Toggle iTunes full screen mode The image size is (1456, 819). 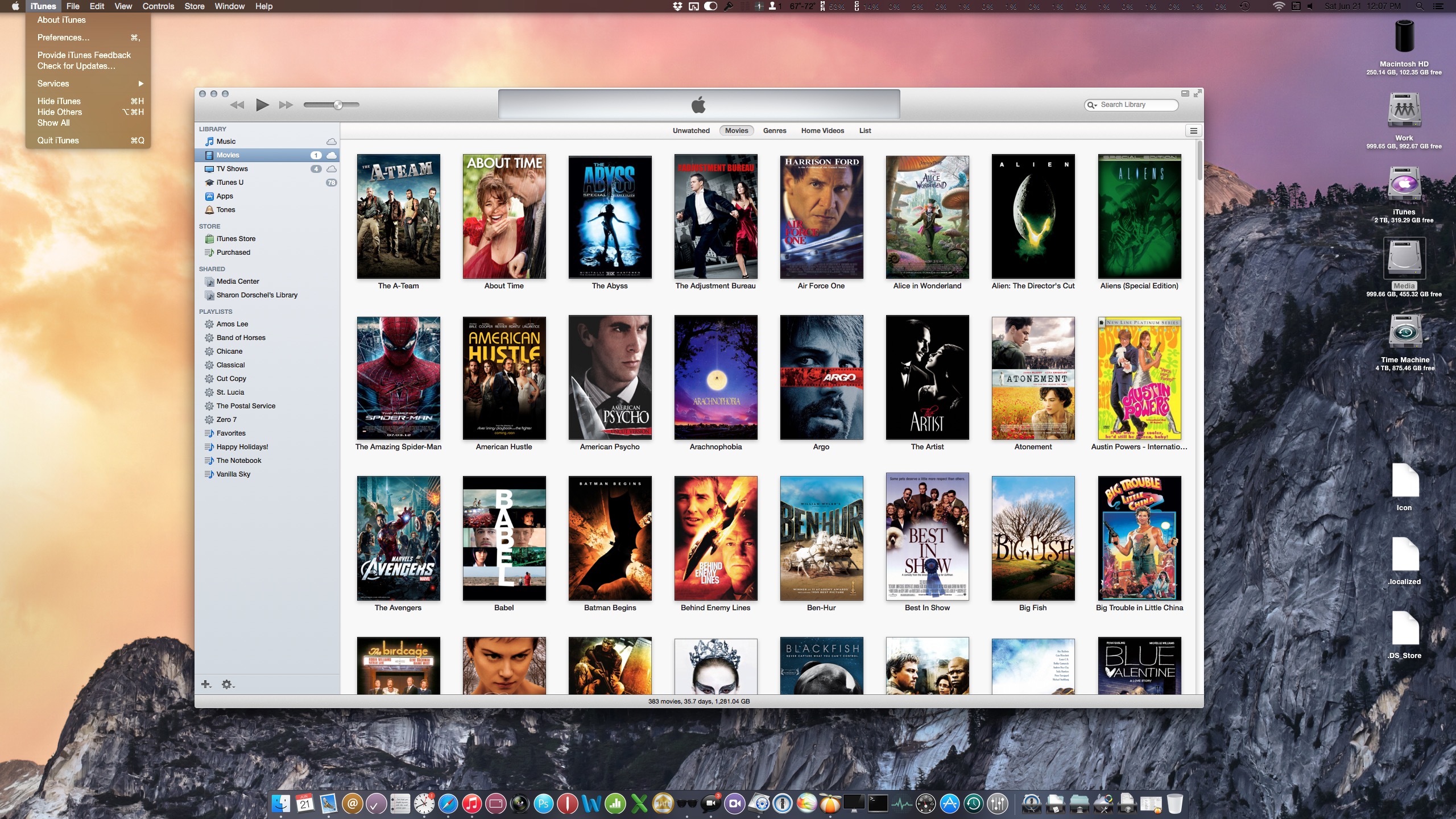click(x=1197, y=93)
